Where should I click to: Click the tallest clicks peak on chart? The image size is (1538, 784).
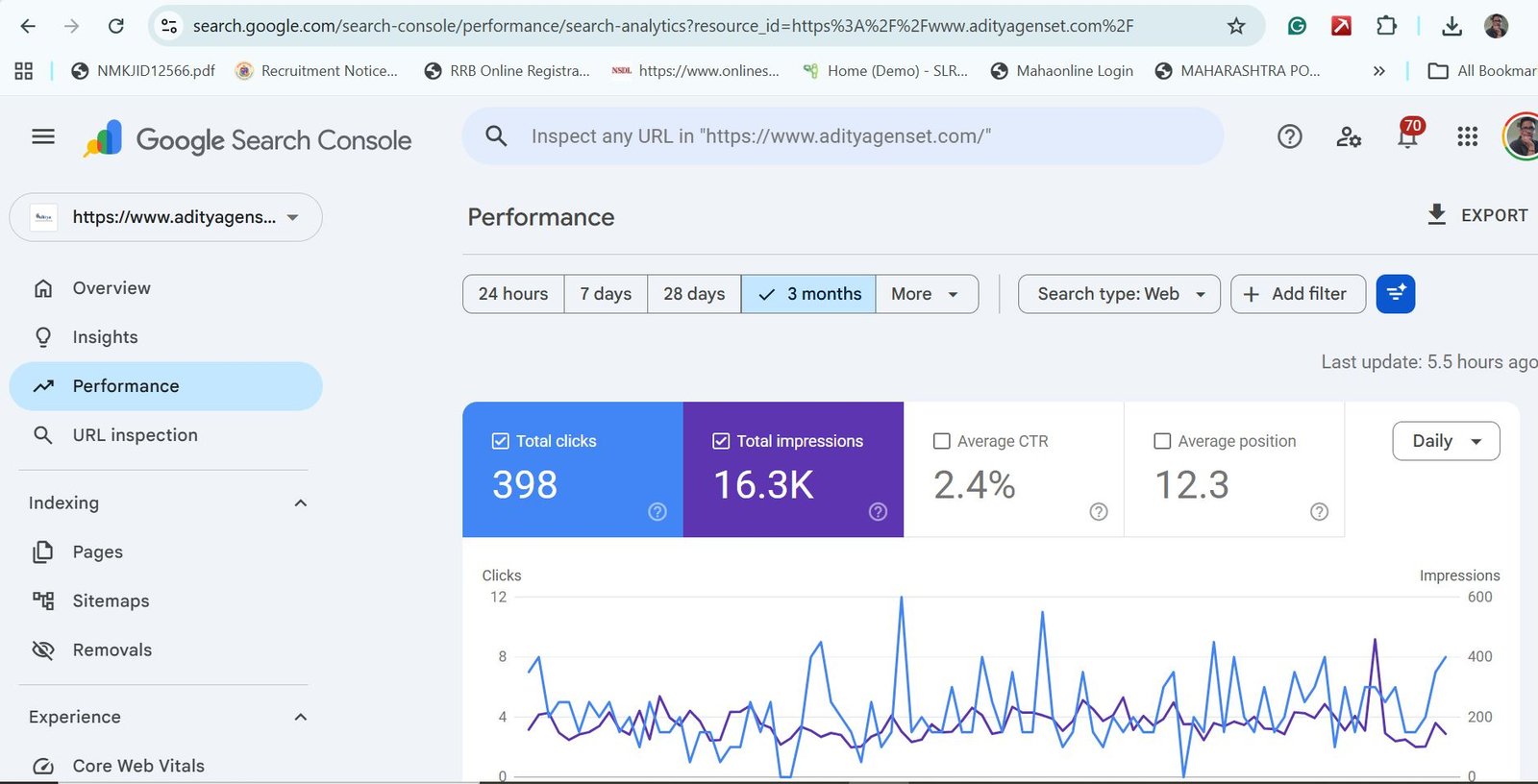(x=901, y=599)
